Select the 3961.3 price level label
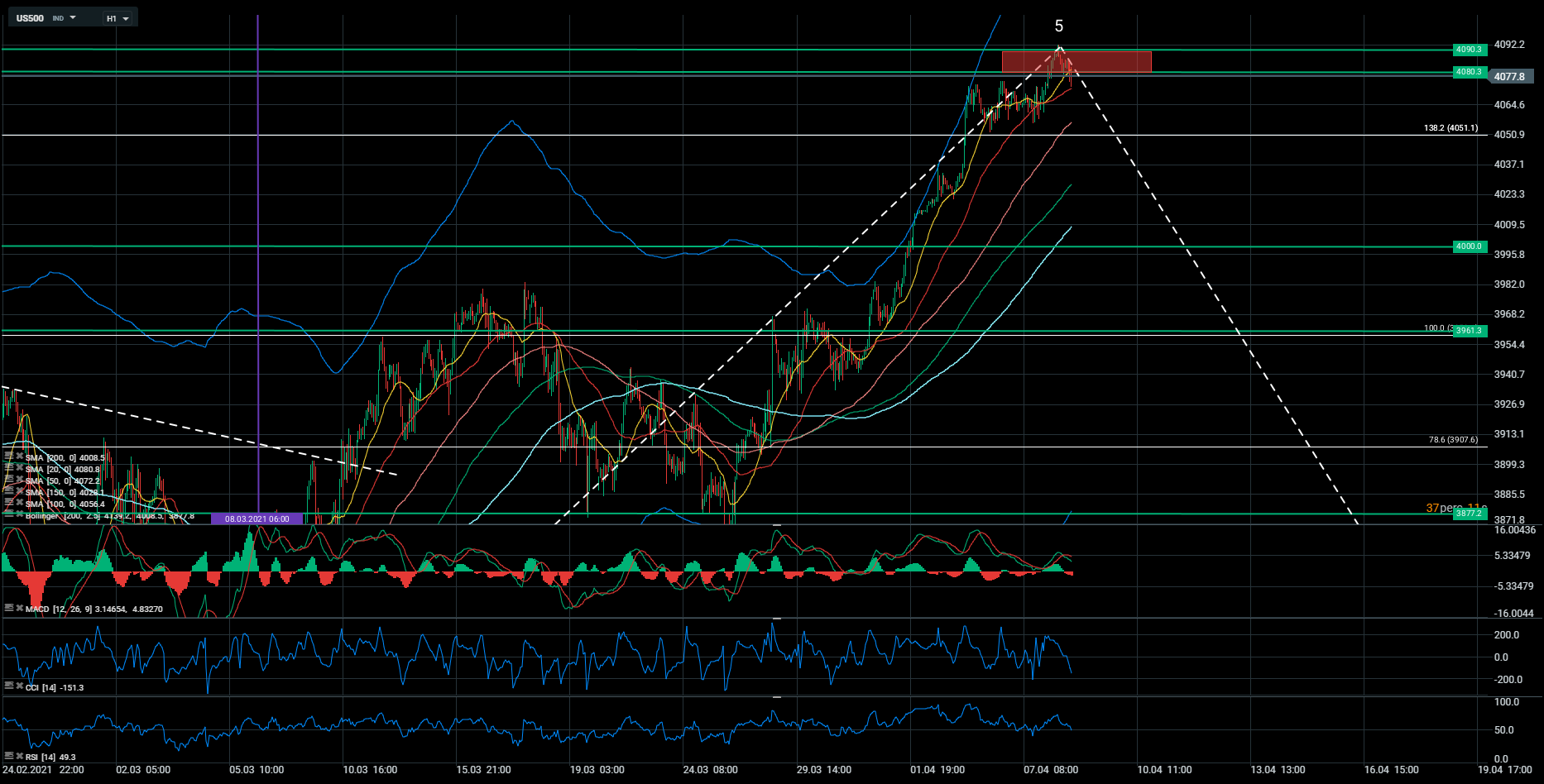 click(x=1470, y=331)
